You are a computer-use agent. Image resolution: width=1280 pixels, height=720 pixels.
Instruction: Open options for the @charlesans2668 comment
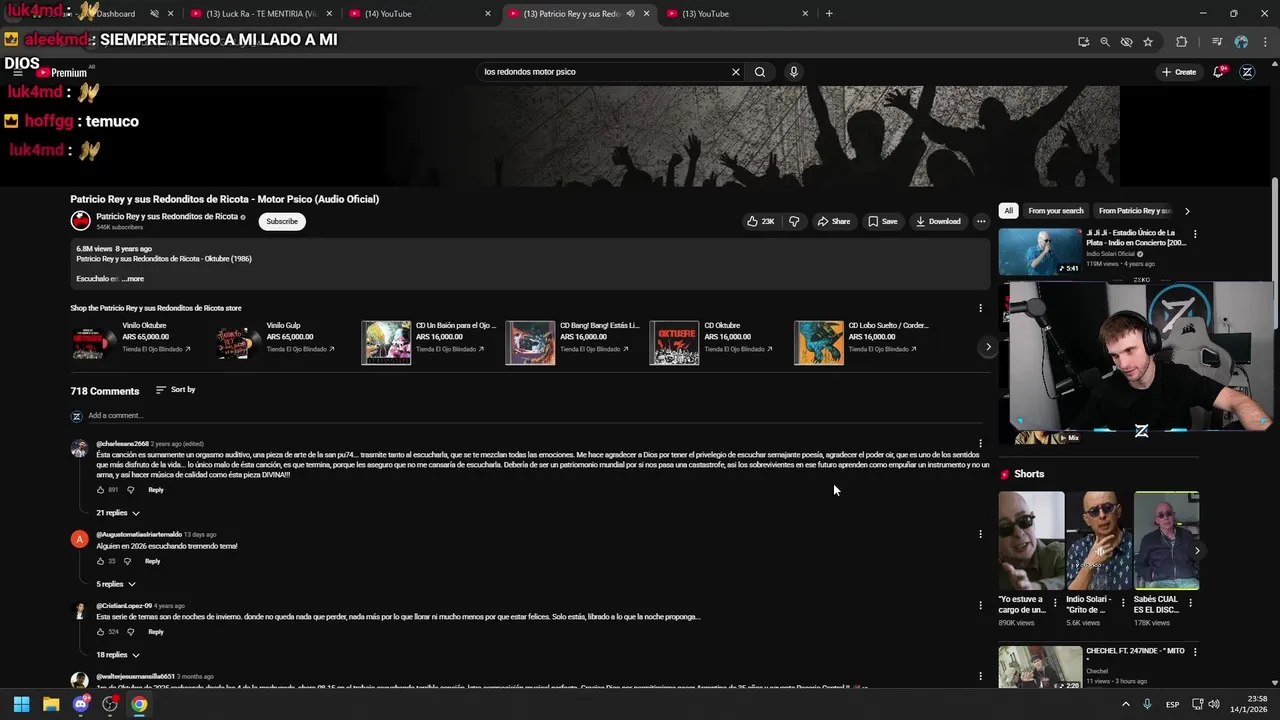click(x=980, y=443)
